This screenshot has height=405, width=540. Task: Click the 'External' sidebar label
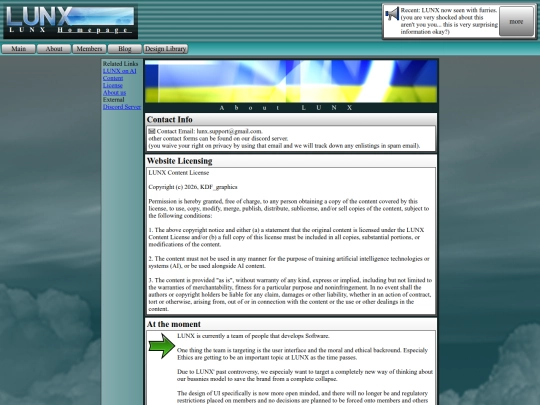click(x=113, y=100)
